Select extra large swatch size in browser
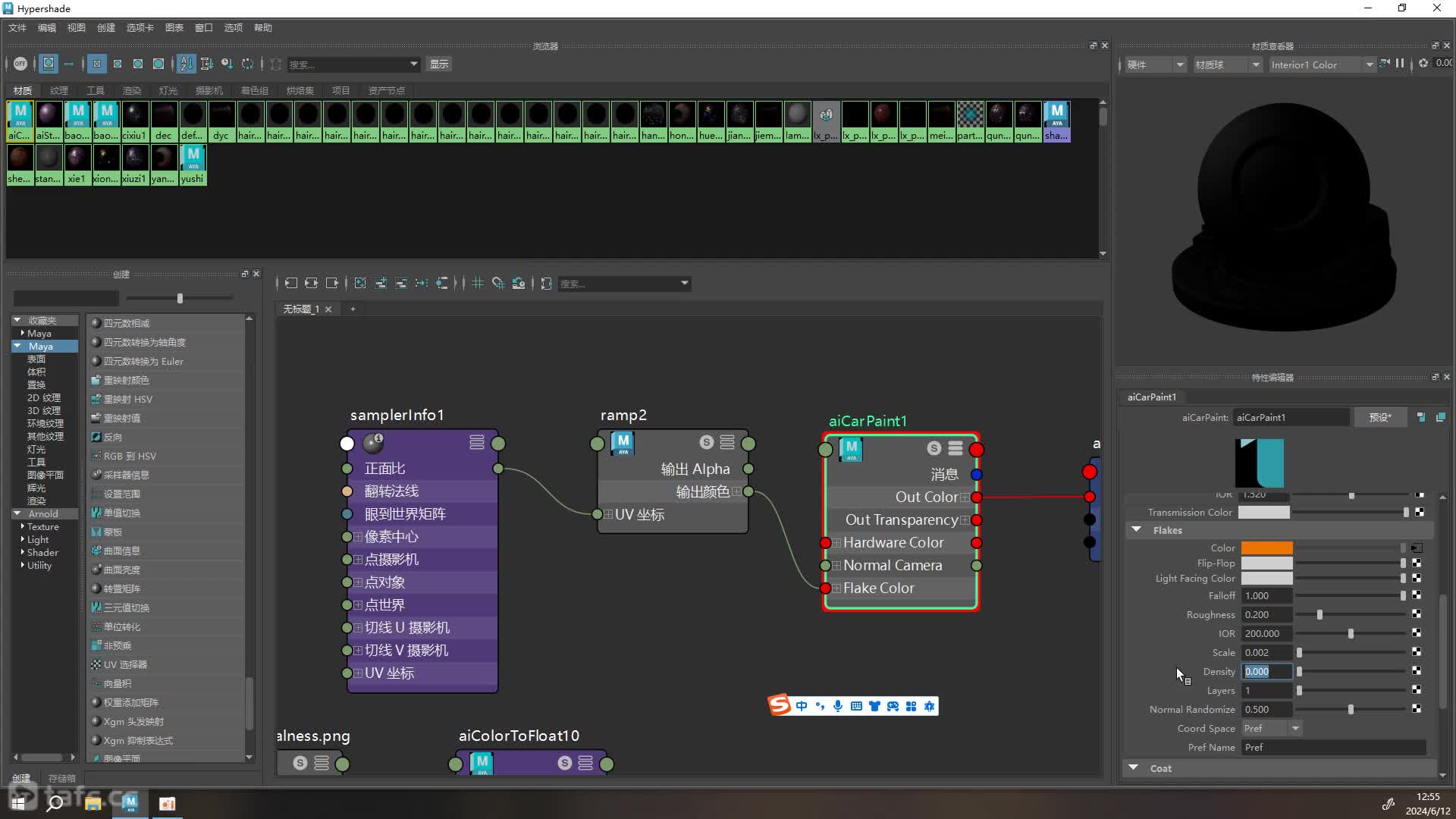1456x819 pixels. (158, 64)
